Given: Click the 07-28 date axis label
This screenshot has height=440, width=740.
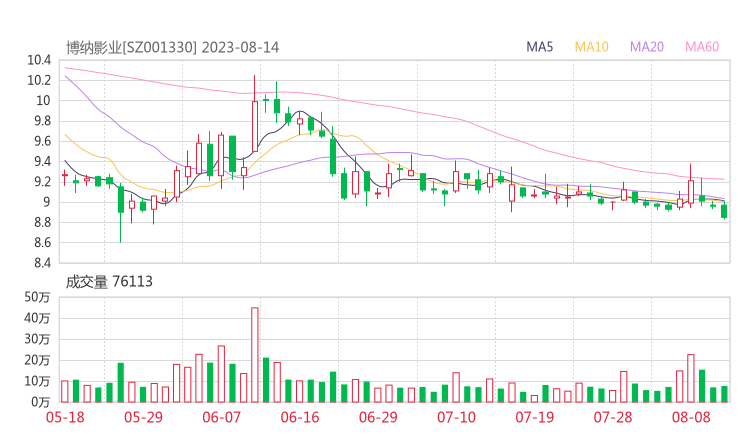Looking at the screenshot, I should [613, 417].
